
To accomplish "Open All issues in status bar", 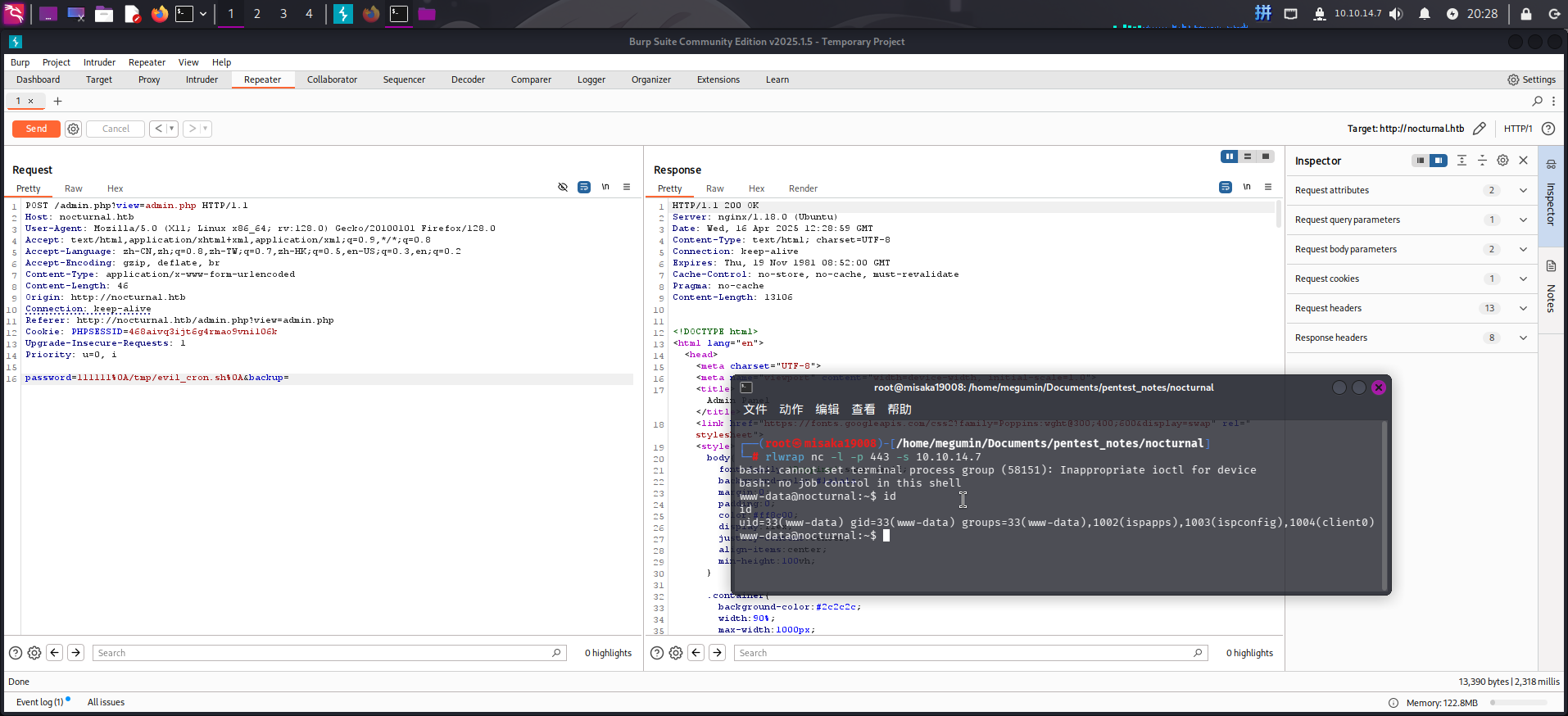I will coord(106,702).
